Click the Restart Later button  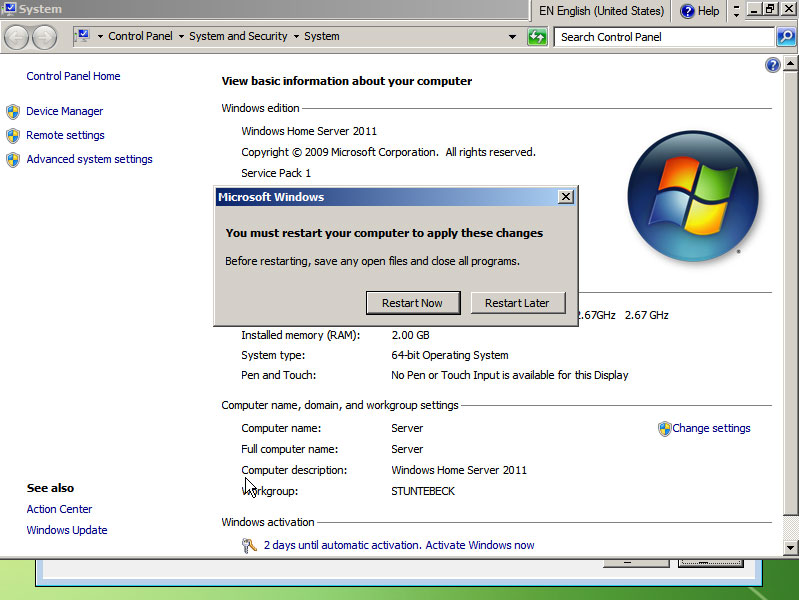pos(517,303)
